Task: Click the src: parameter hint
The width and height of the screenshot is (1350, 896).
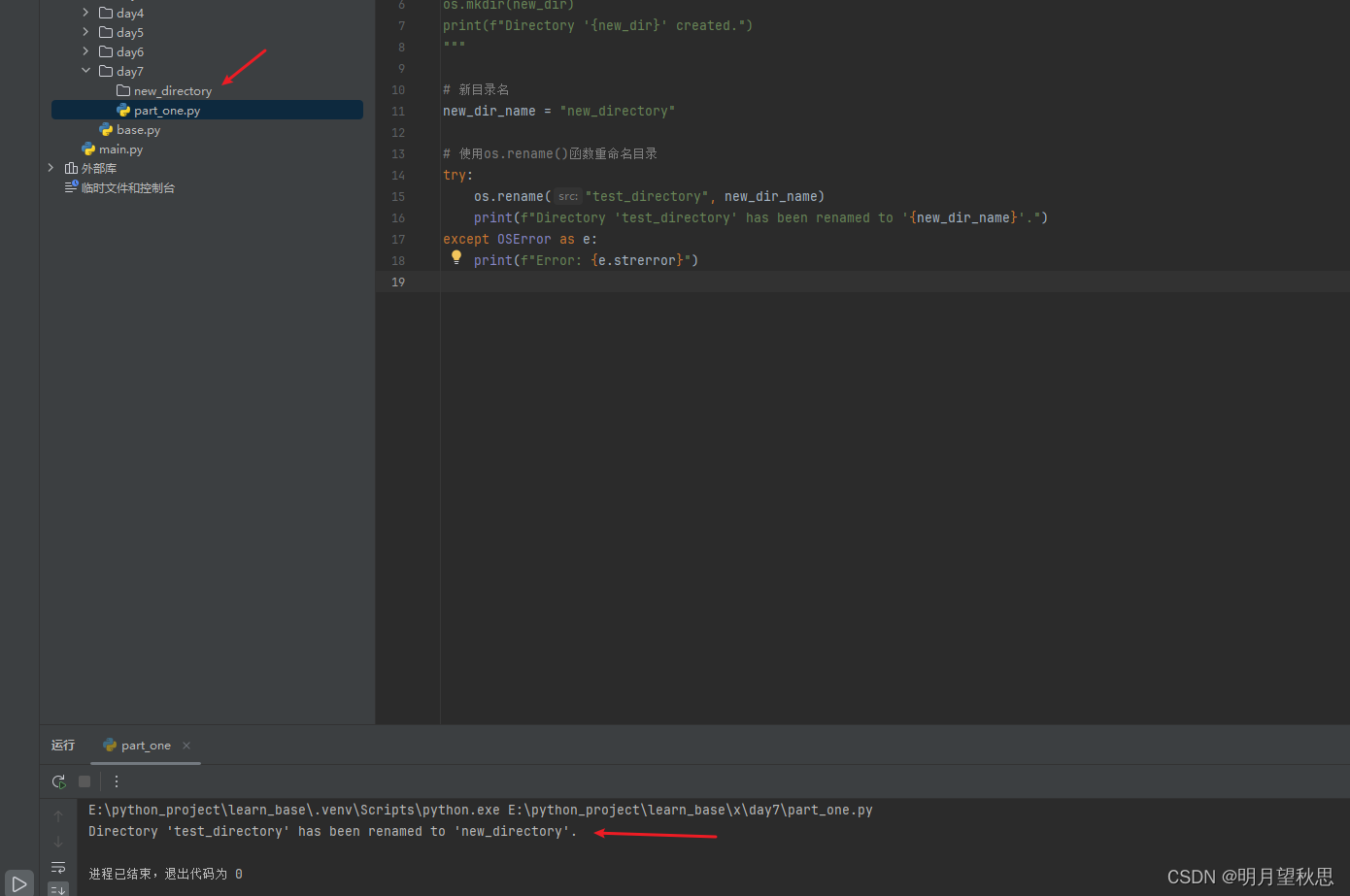Action: pos(568,196)
